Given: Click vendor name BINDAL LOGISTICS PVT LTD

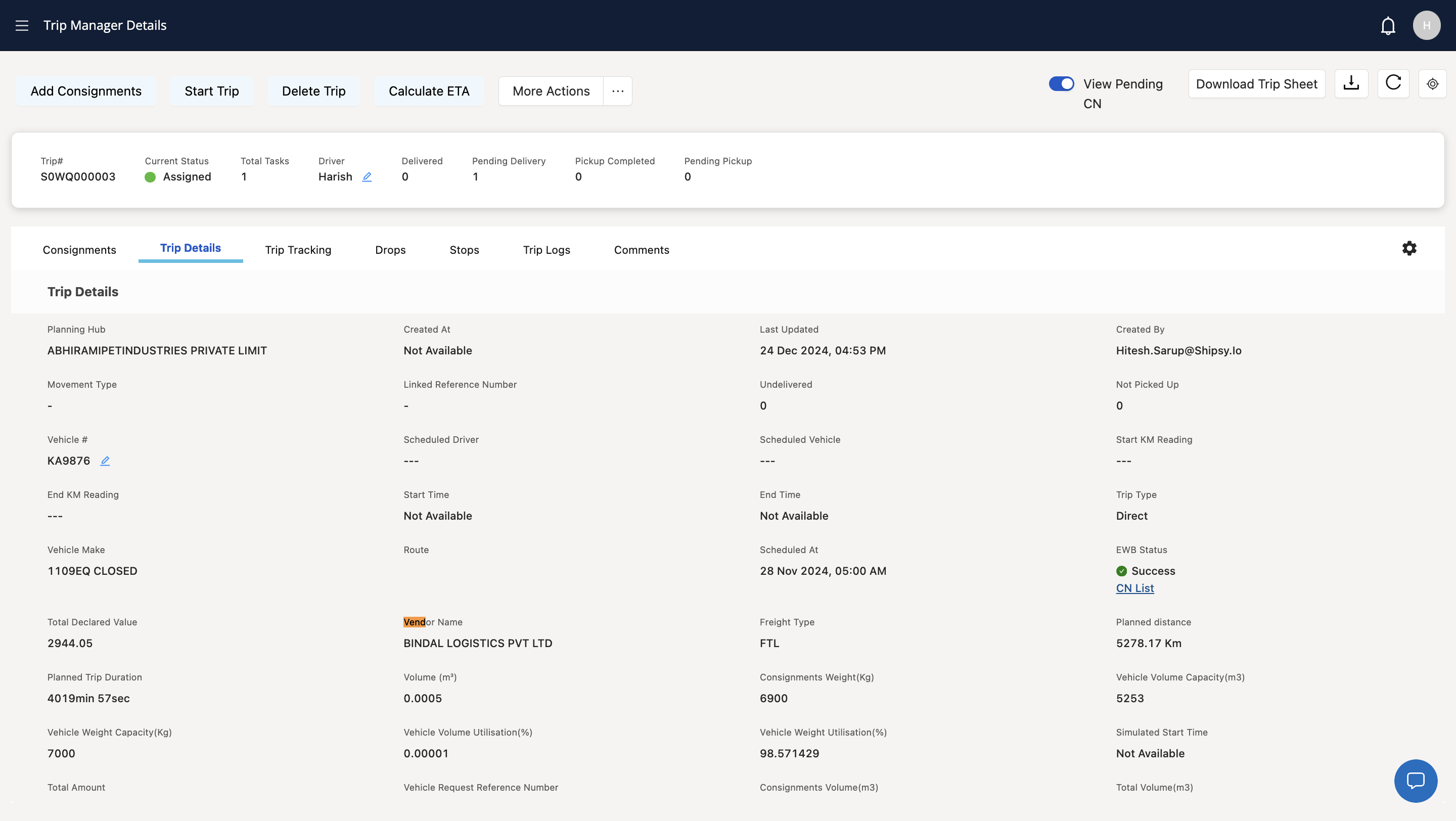Looking at the screenshot, I should click(478, 644).
